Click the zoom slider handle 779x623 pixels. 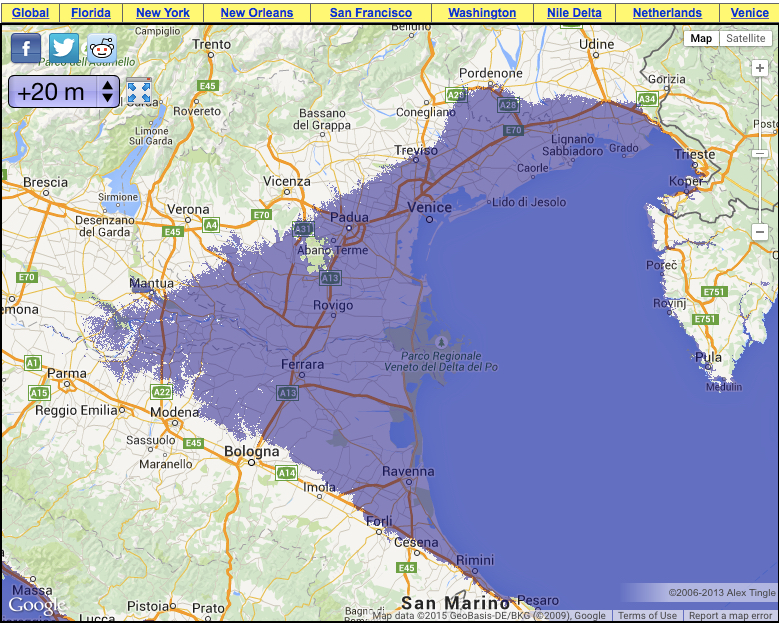click(760, 153)
